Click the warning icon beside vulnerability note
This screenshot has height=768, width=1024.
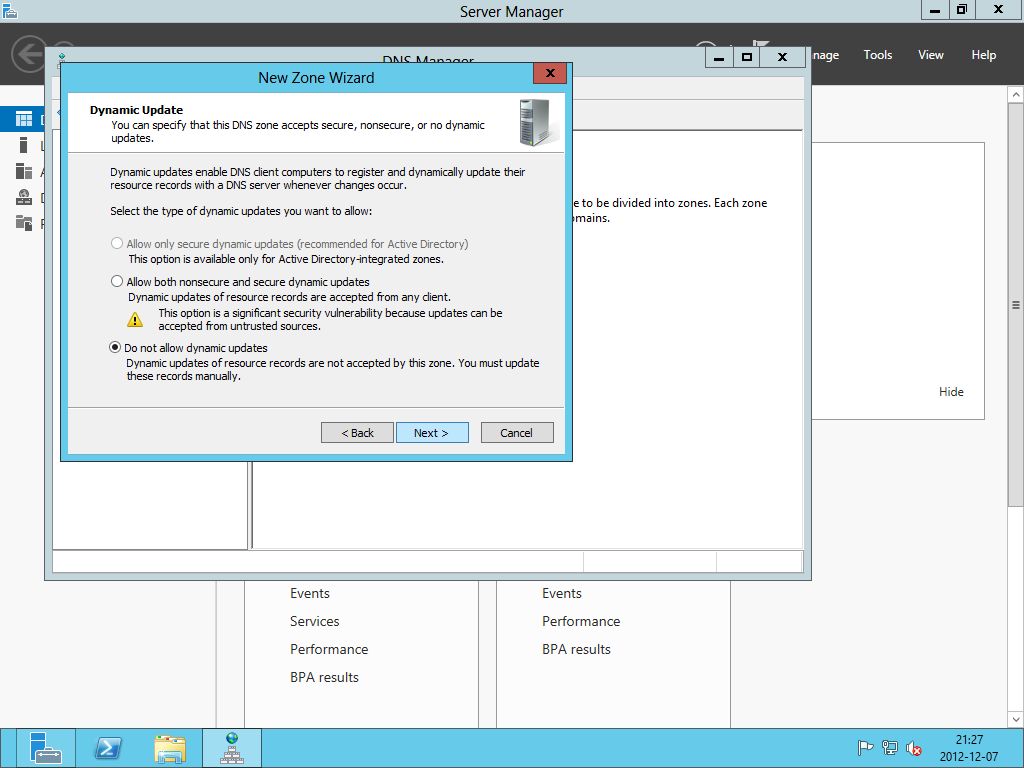point(135,319)
